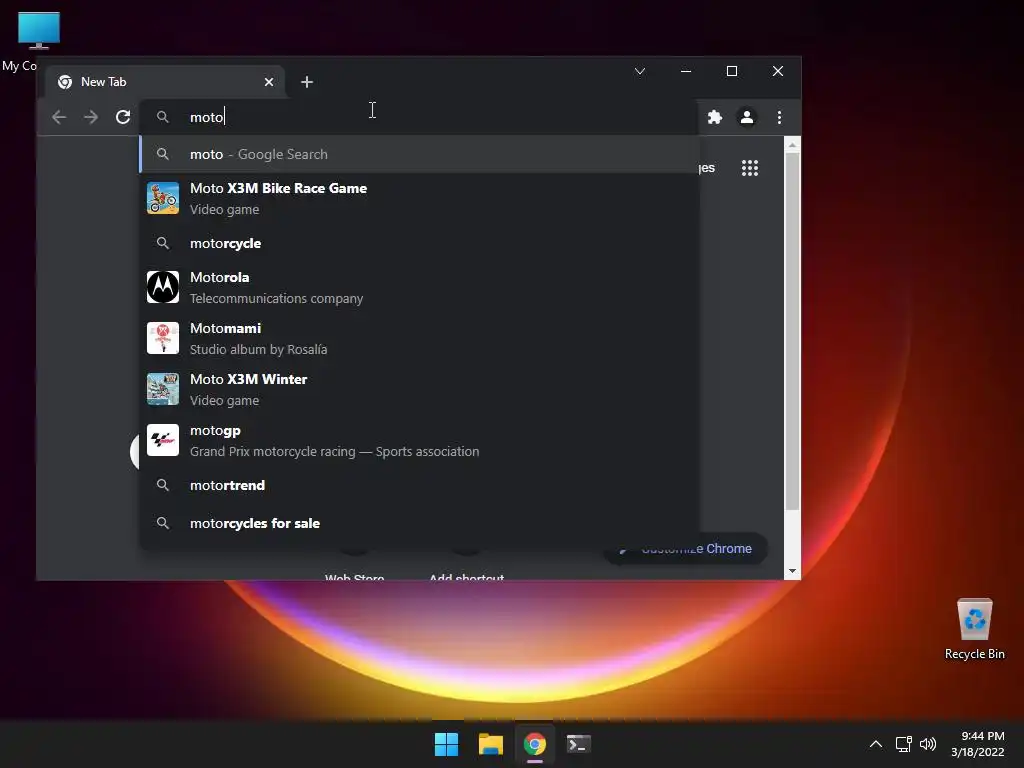Click "Telecommunications company" description text

point(276,298)
